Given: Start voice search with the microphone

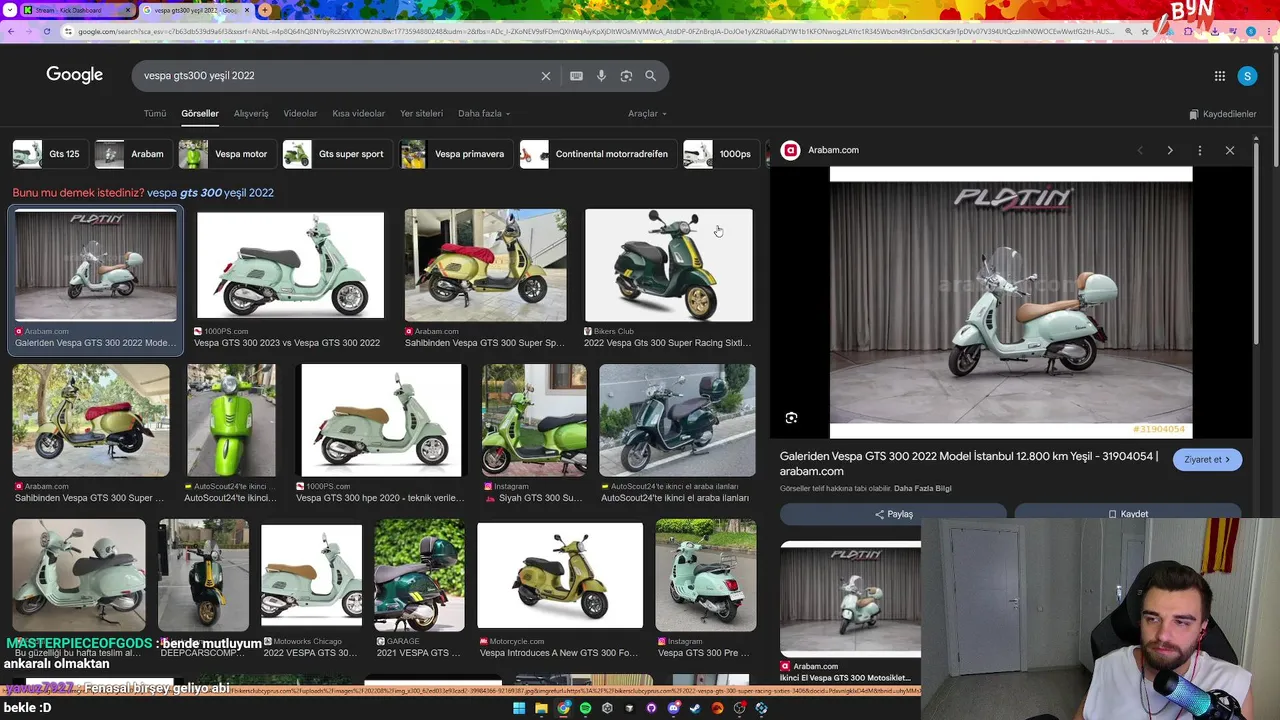Looking at the screenshot, I should point(601,76).
